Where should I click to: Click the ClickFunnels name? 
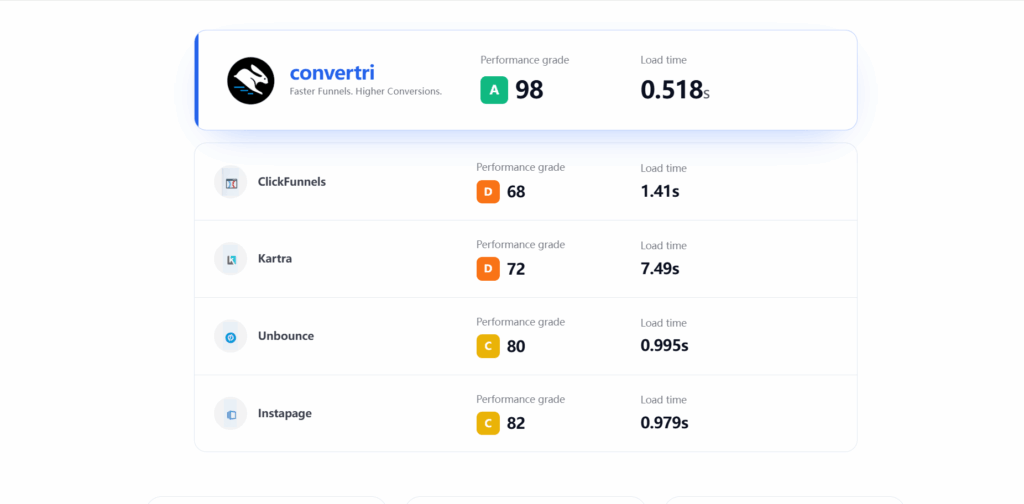click(x=292, y=181)
